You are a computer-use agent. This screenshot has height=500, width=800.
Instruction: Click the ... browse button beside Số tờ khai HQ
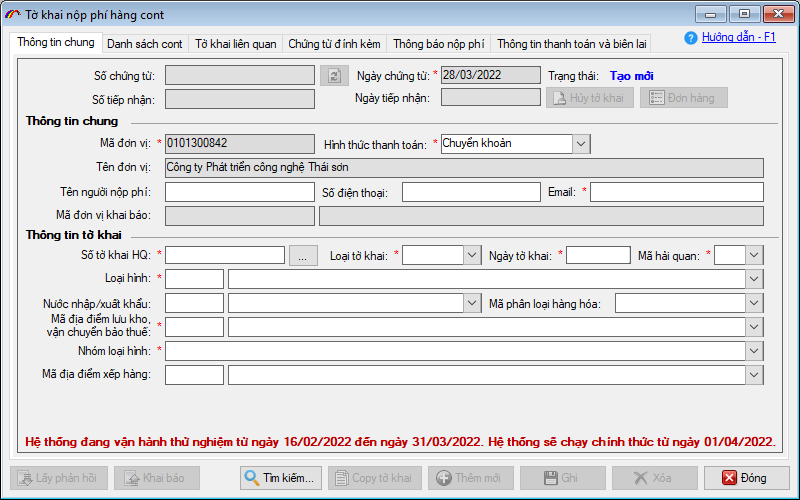[303, 256]
